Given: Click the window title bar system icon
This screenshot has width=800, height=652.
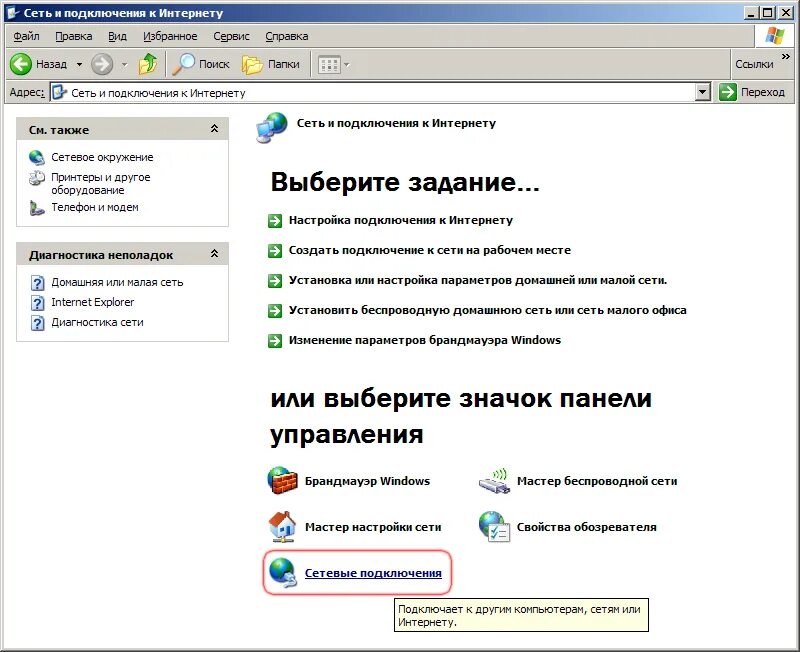Looking at the screenshot, I should 13,13.
